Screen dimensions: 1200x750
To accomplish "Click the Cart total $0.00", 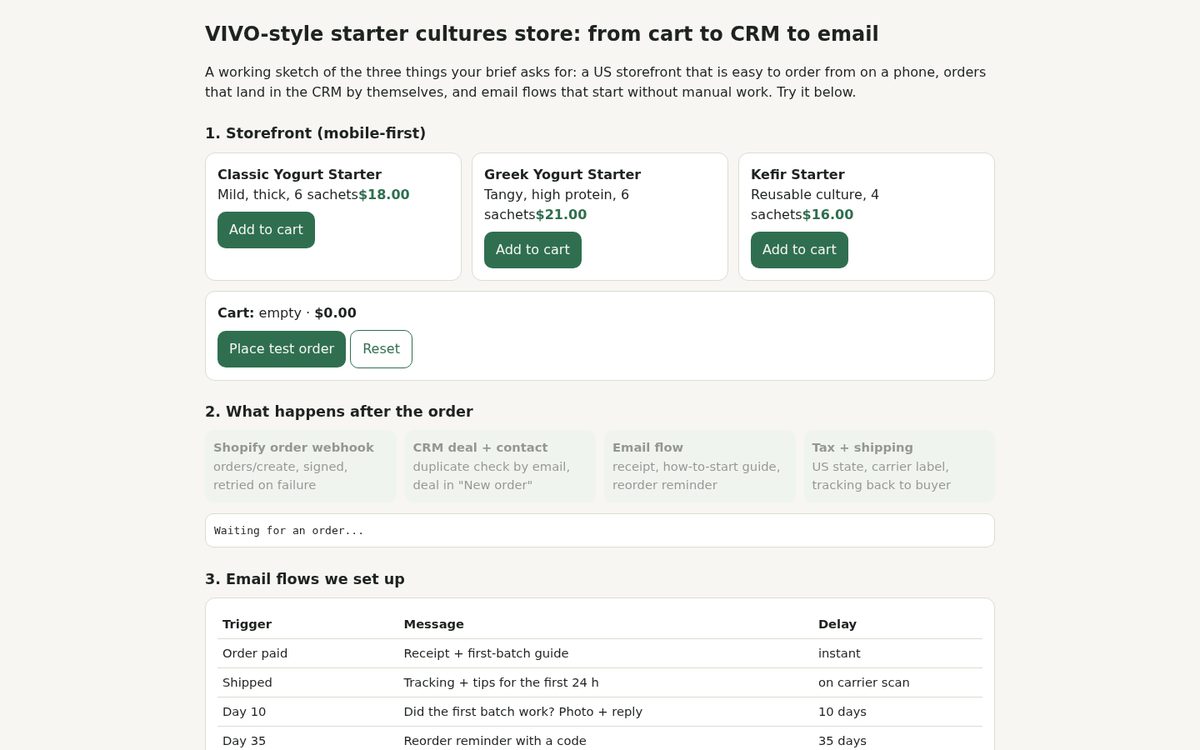I will 335,313.
